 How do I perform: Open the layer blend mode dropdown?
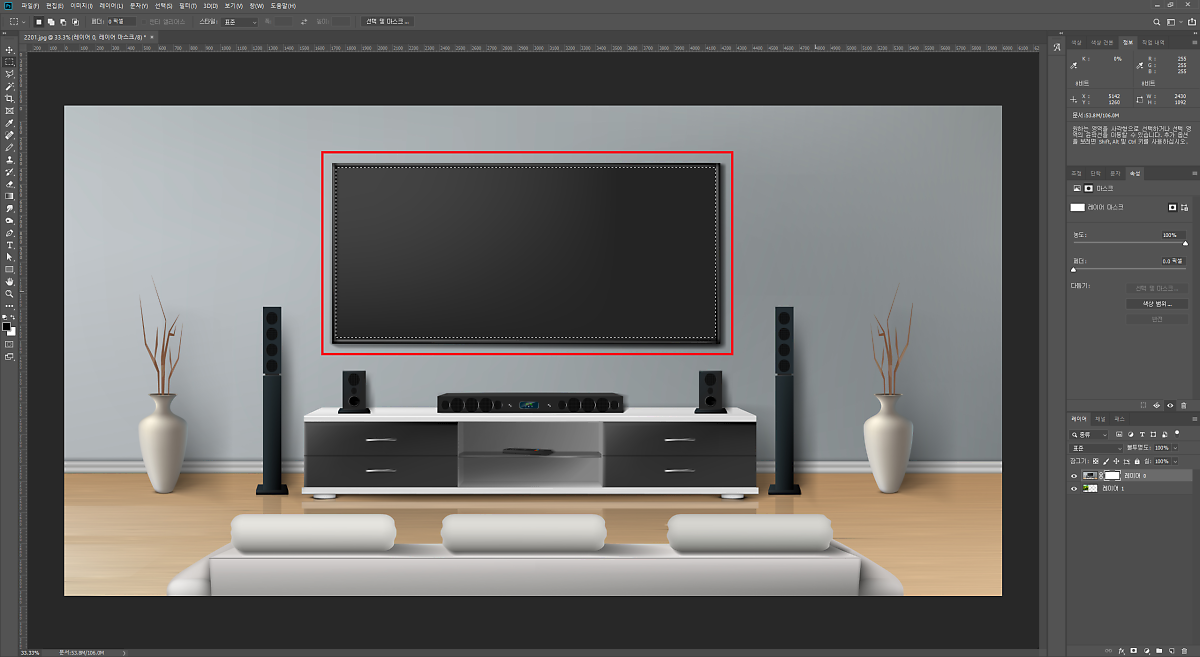point(1095,448)
